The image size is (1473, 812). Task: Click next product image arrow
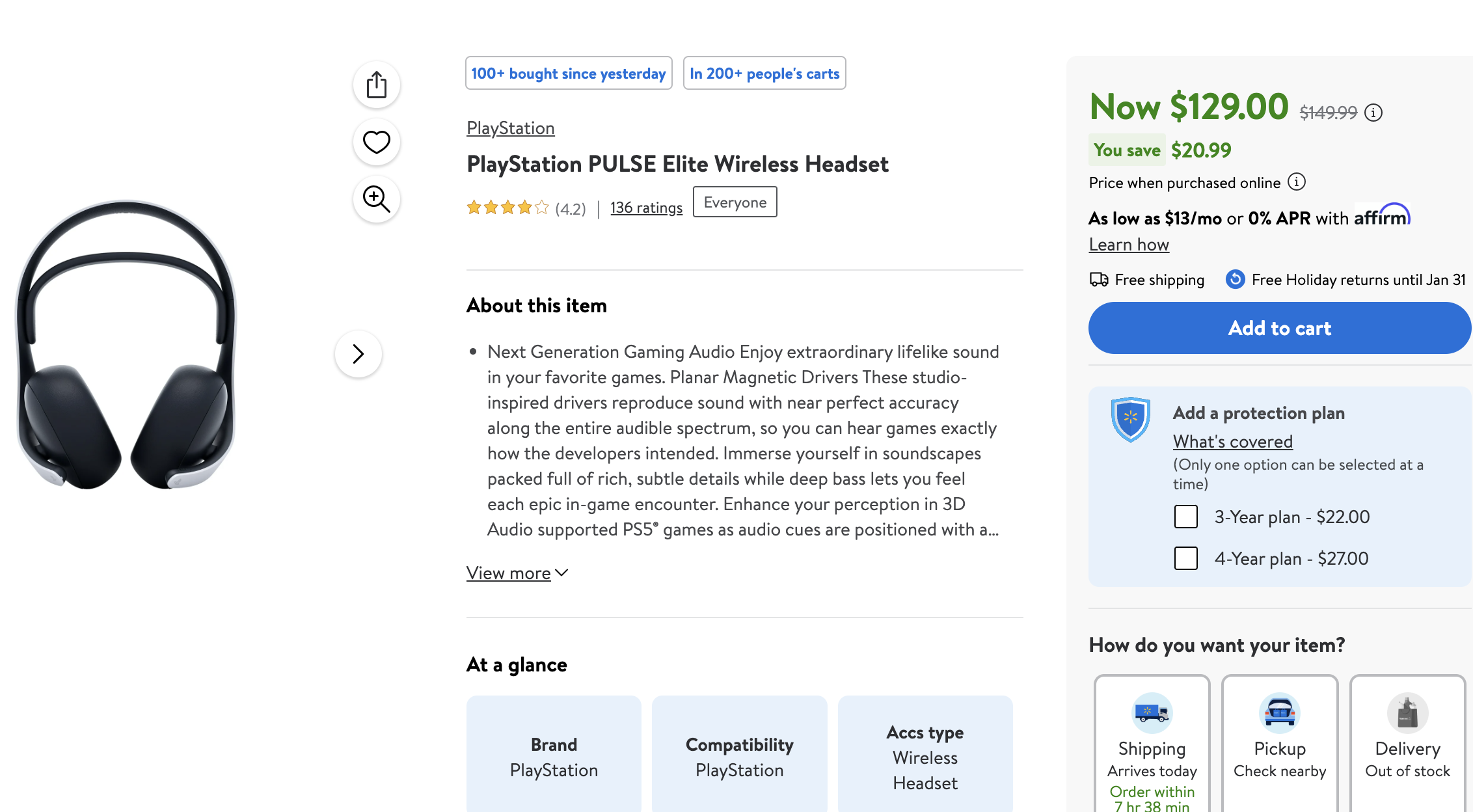coord(358,353)
